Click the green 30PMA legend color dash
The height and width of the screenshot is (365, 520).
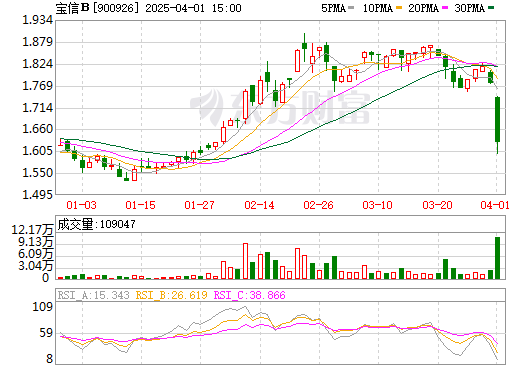click(490, 8)
